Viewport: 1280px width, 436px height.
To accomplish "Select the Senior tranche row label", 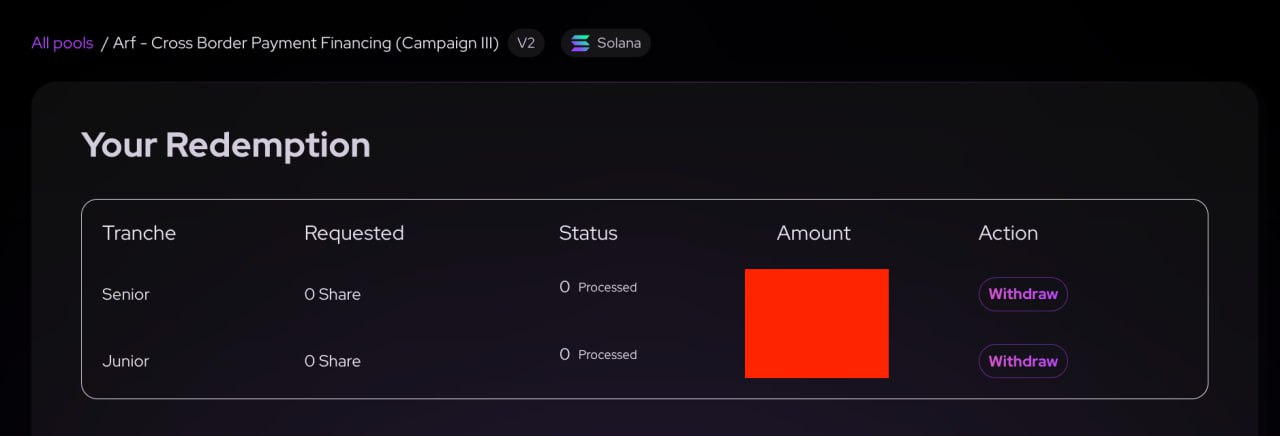I will (126, 295).
